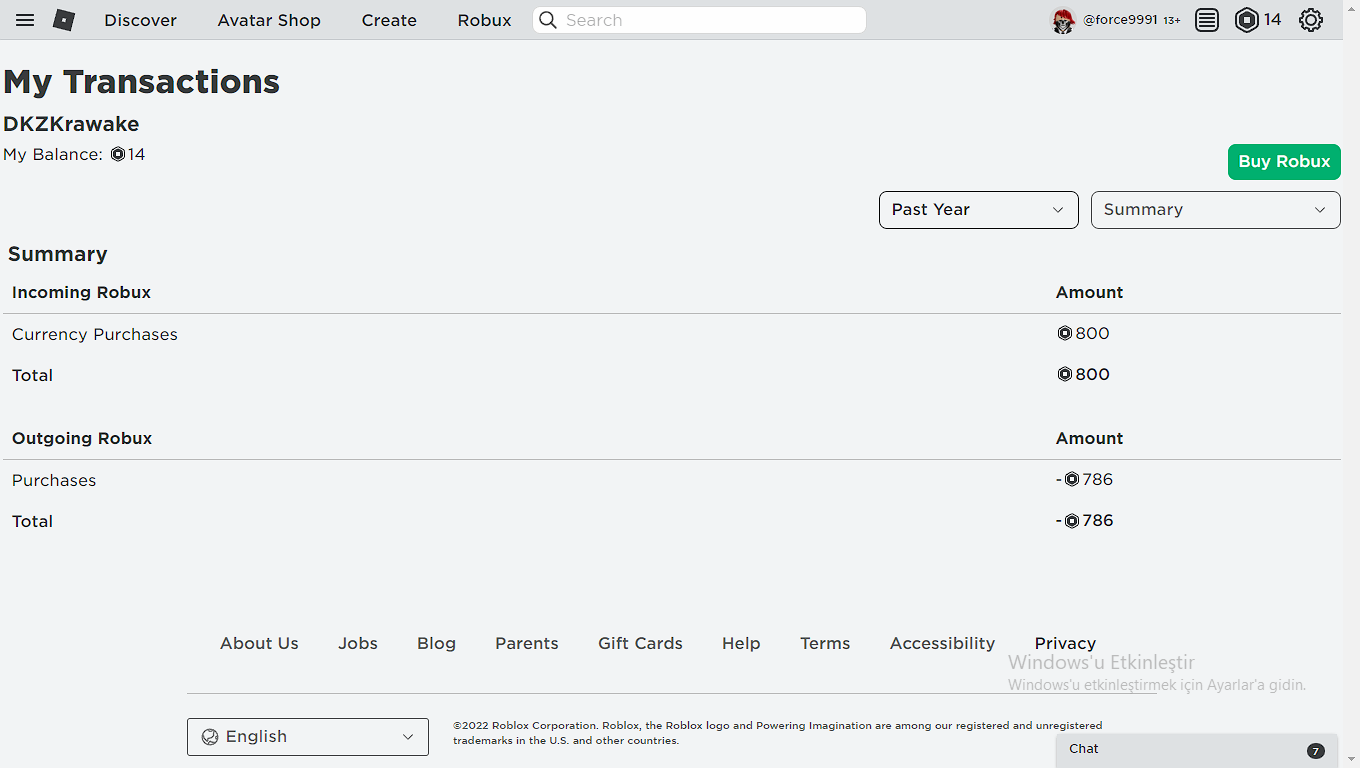
Task: Click the Incoming Robux Total amount 800
Action: point(1084,374)
